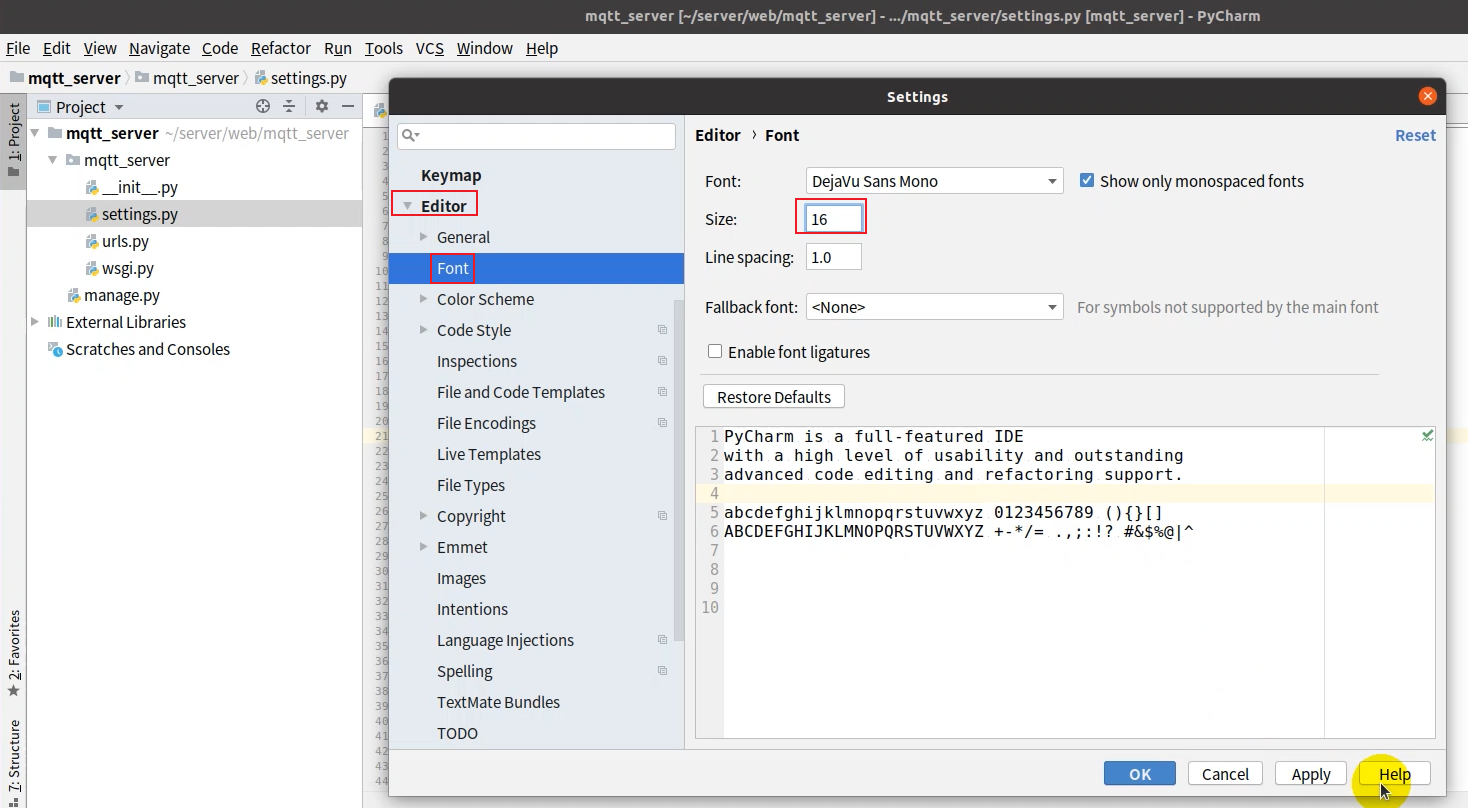Click the per-project icon beside Spelling

point(662,671)
